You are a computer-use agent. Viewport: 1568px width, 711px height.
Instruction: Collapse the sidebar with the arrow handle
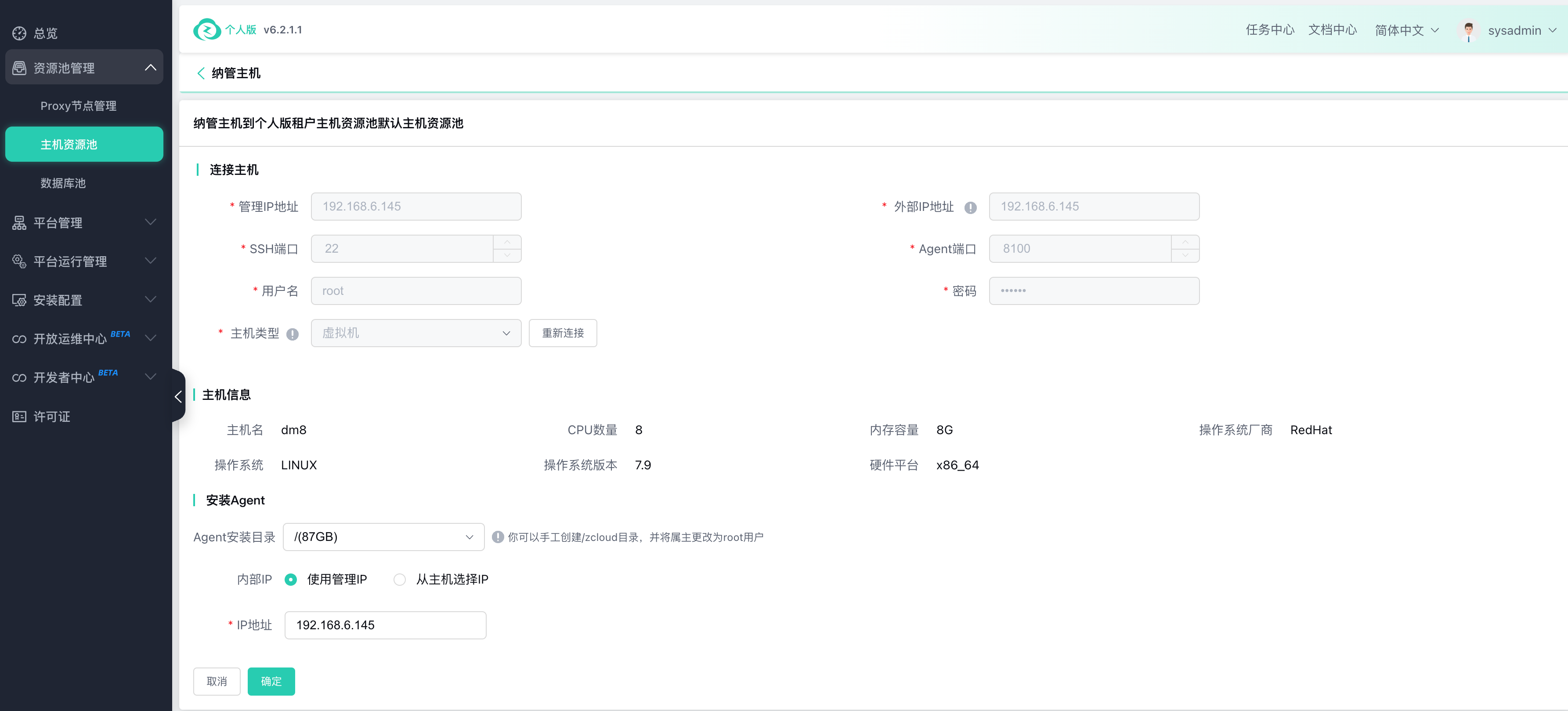tap(178, 396)
